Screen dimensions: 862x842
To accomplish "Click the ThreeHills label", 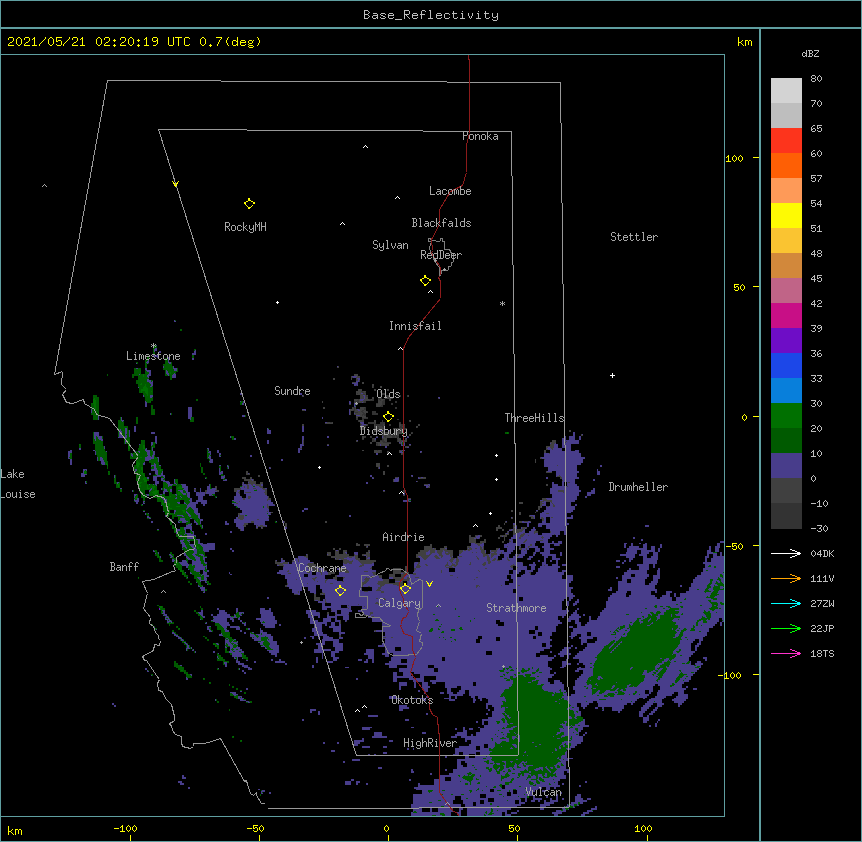I will 535,418.
